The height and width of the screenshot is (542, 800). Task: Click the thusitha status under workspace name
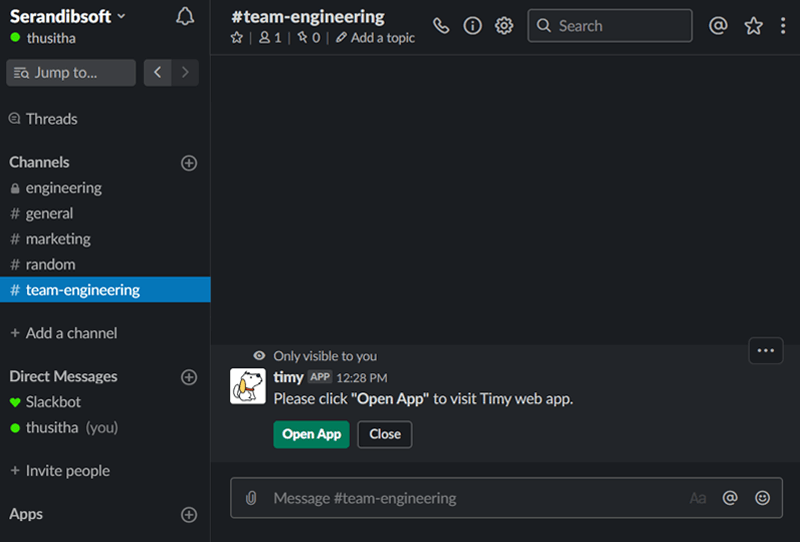[x=43, y=38]
